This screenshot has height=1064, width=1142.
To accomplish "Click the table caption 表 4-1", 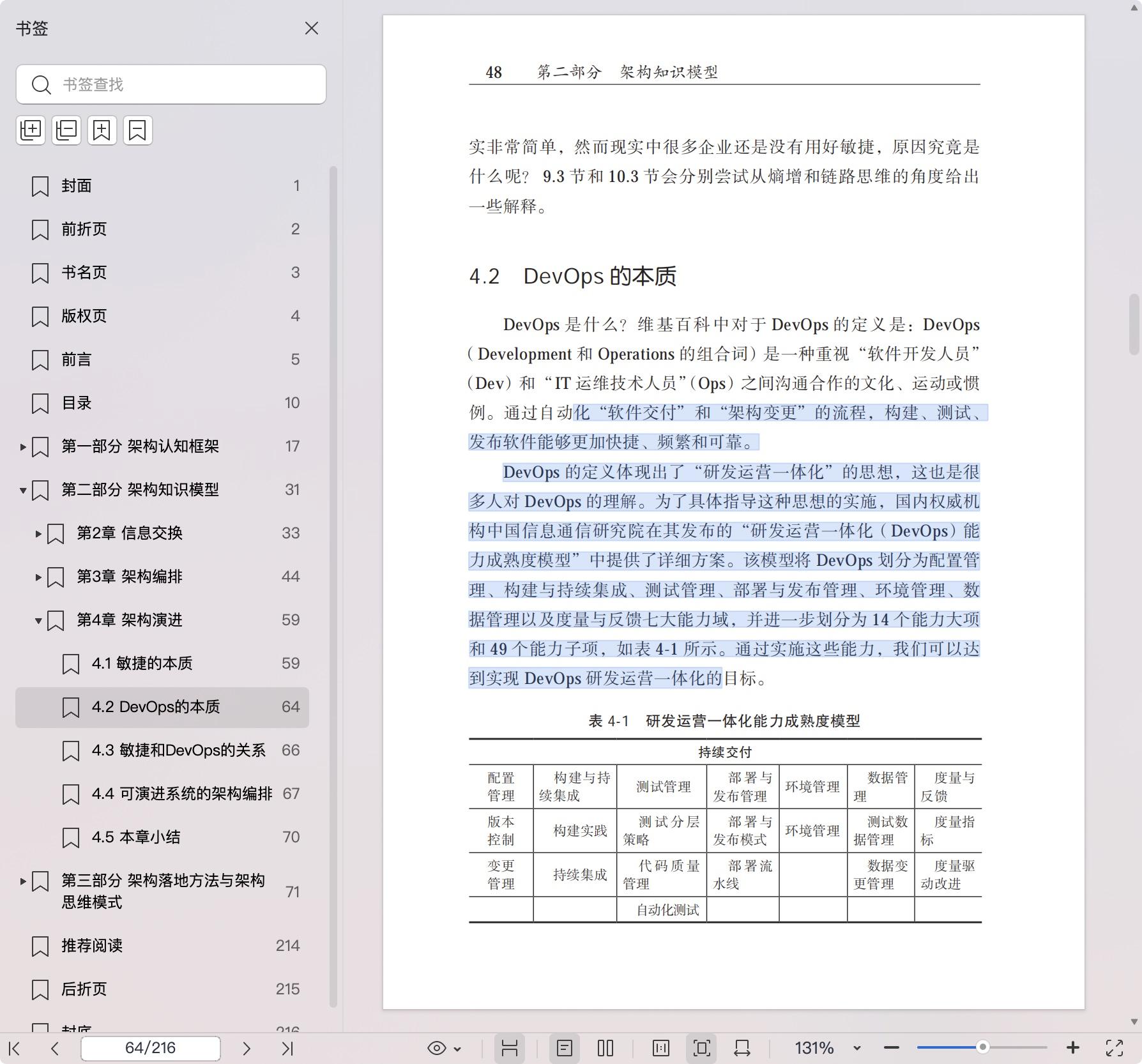I will click(724, 721).
